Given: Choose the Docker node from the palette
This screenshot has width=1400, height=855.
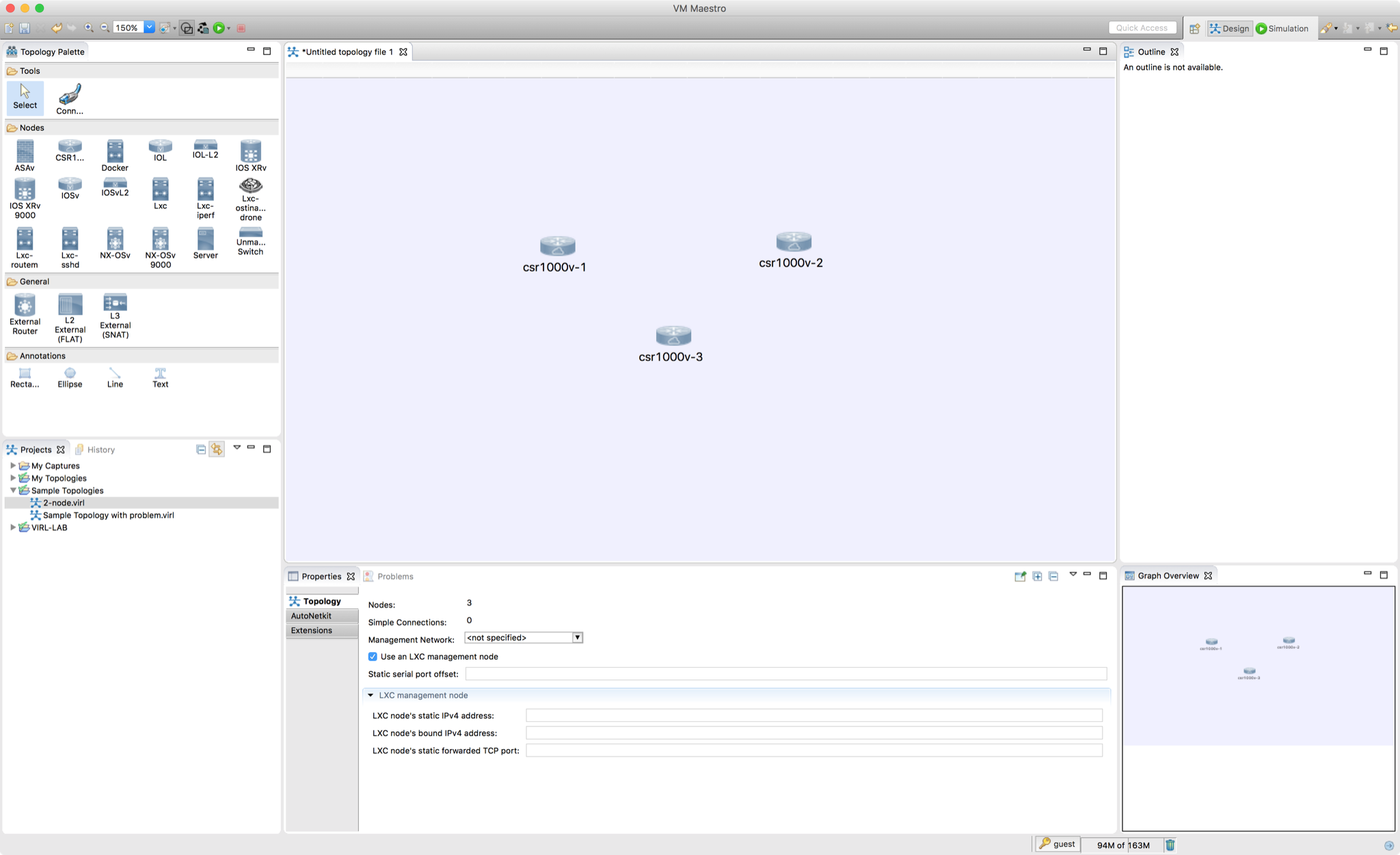Looking at the screenshot, I should pos(115,156).
